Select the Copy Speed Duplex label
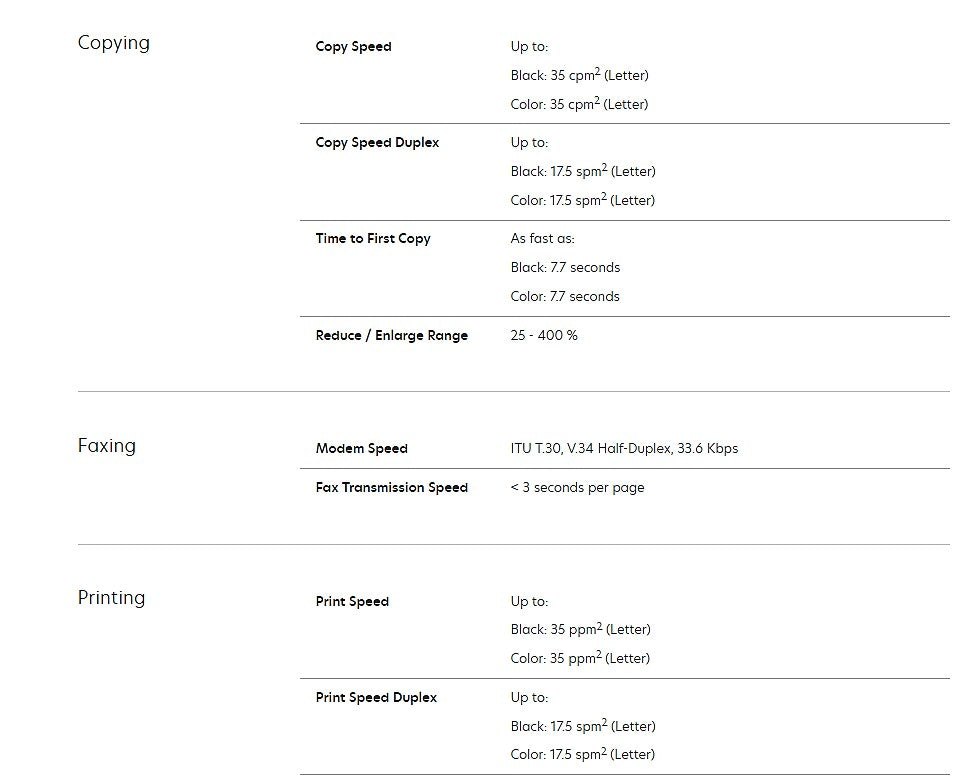Image resolution: width=966 pixels, height=777 pixels. tap(377, 143)
